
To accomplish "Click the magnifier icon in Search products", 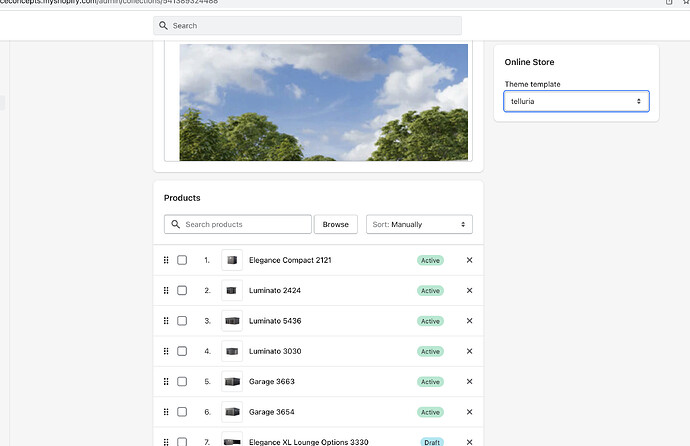I will pyautogui.click(x=176, y=225).
